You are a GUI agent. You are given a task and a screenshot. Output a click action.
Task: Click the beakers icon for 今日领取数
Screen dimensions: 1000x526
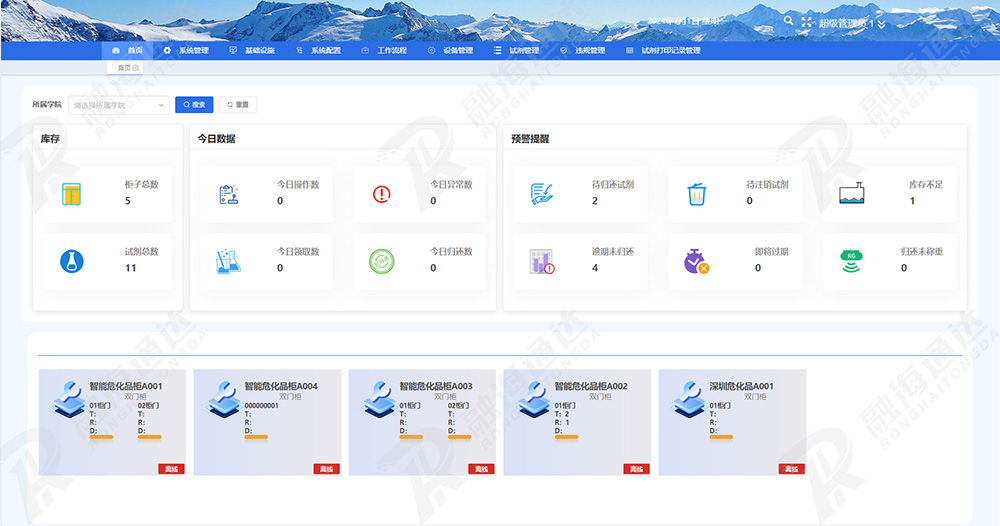point(228,261)
